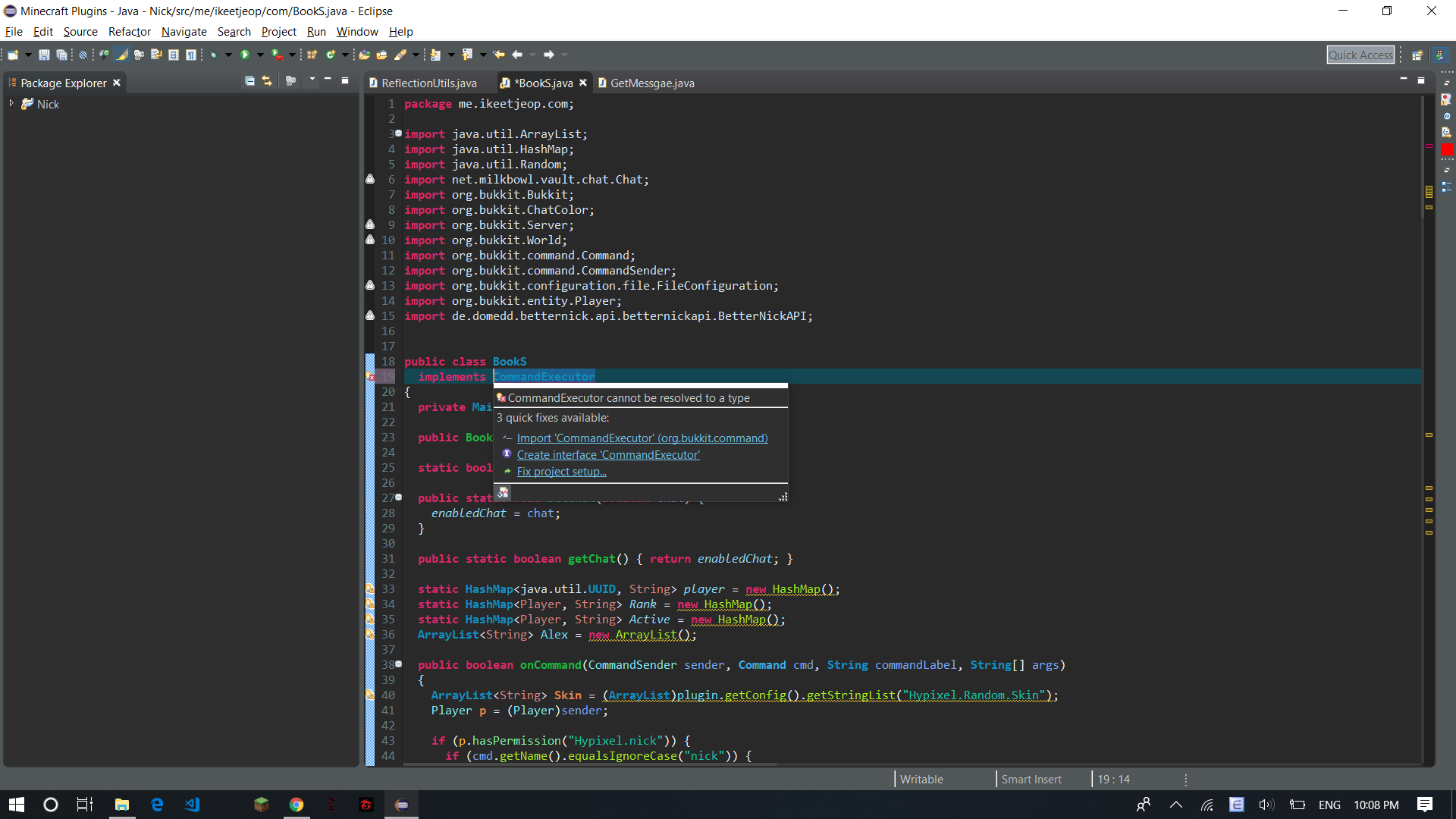The height and width of the screenshot is (819, 1456).
Task: Click red error marker in overview ruler
Action: click(1429, 146)
